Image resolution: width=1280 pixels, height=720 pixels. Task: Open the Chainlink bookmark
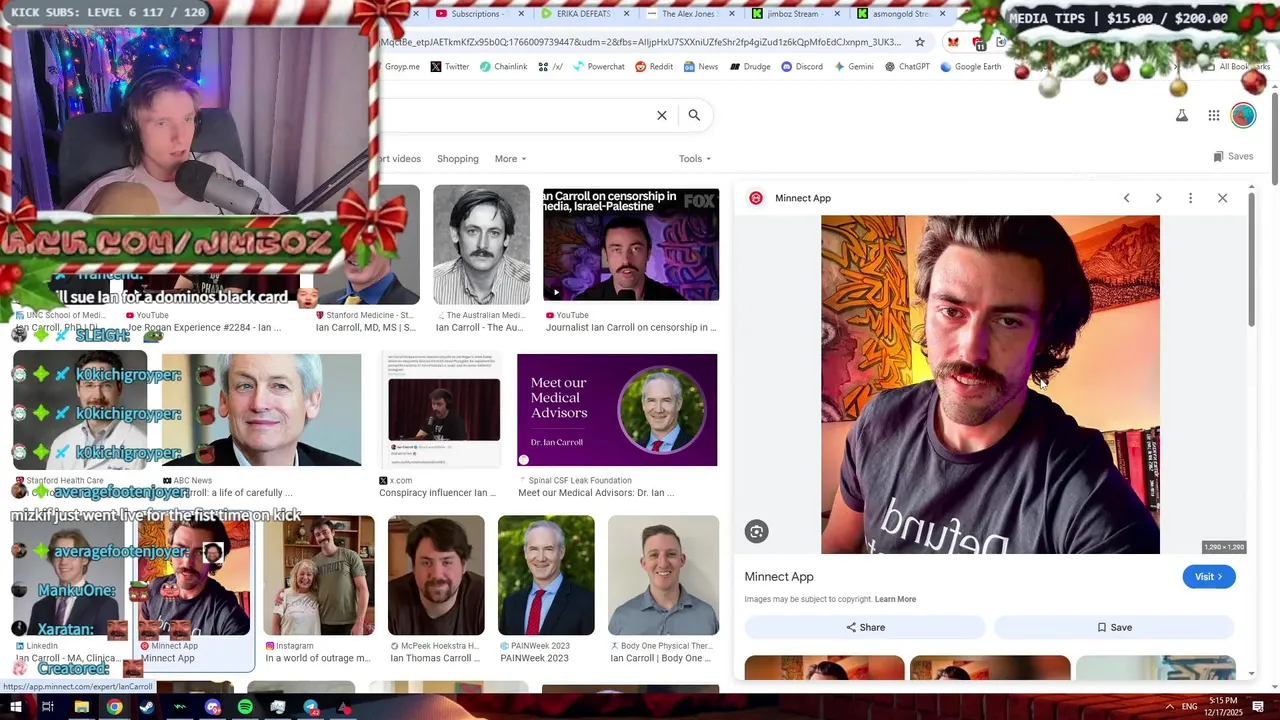[x=503, y=67]
